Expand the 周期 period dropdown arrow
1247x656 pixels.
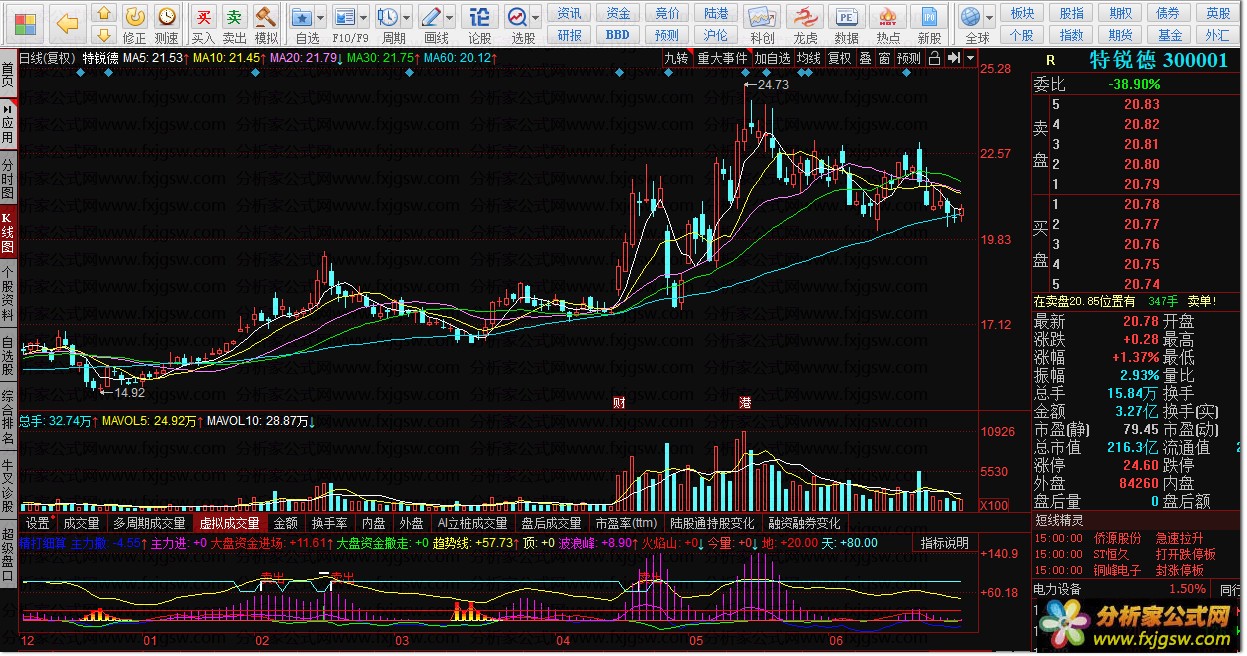tap(406, 18)
